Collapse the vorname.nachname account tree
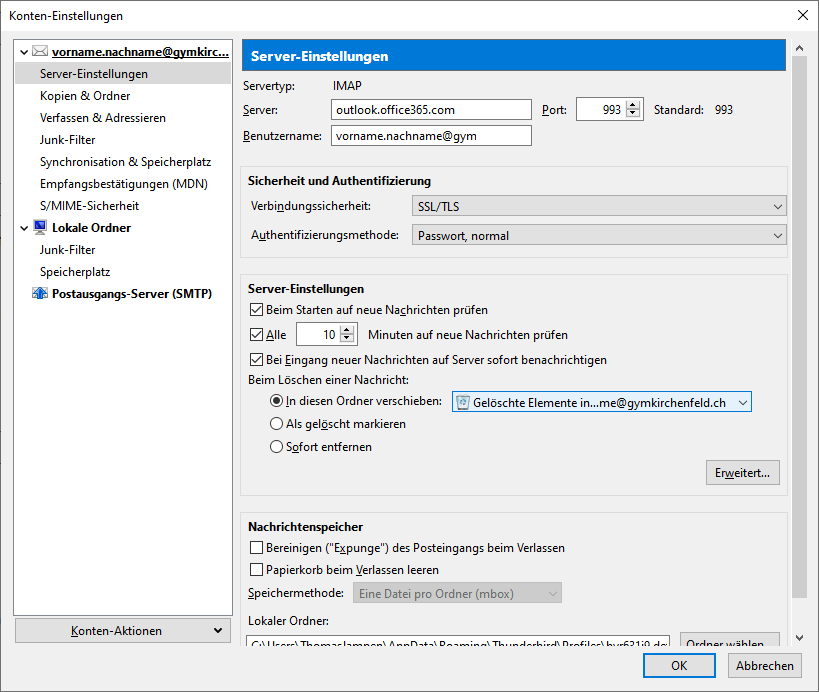819x692 pixels. (x=24, y=52)
